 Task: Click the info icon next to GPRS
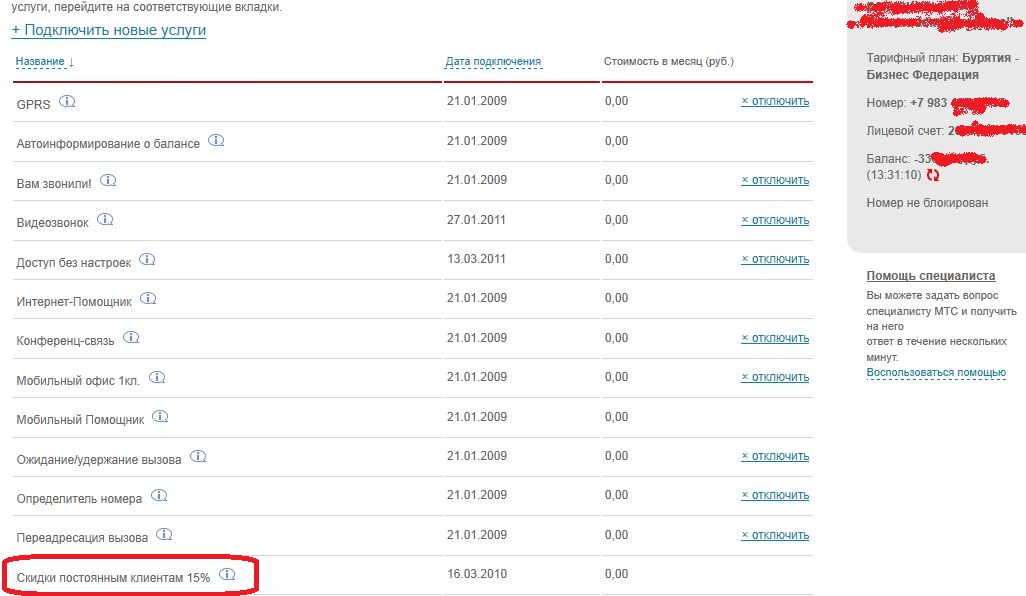pos(67,102)
